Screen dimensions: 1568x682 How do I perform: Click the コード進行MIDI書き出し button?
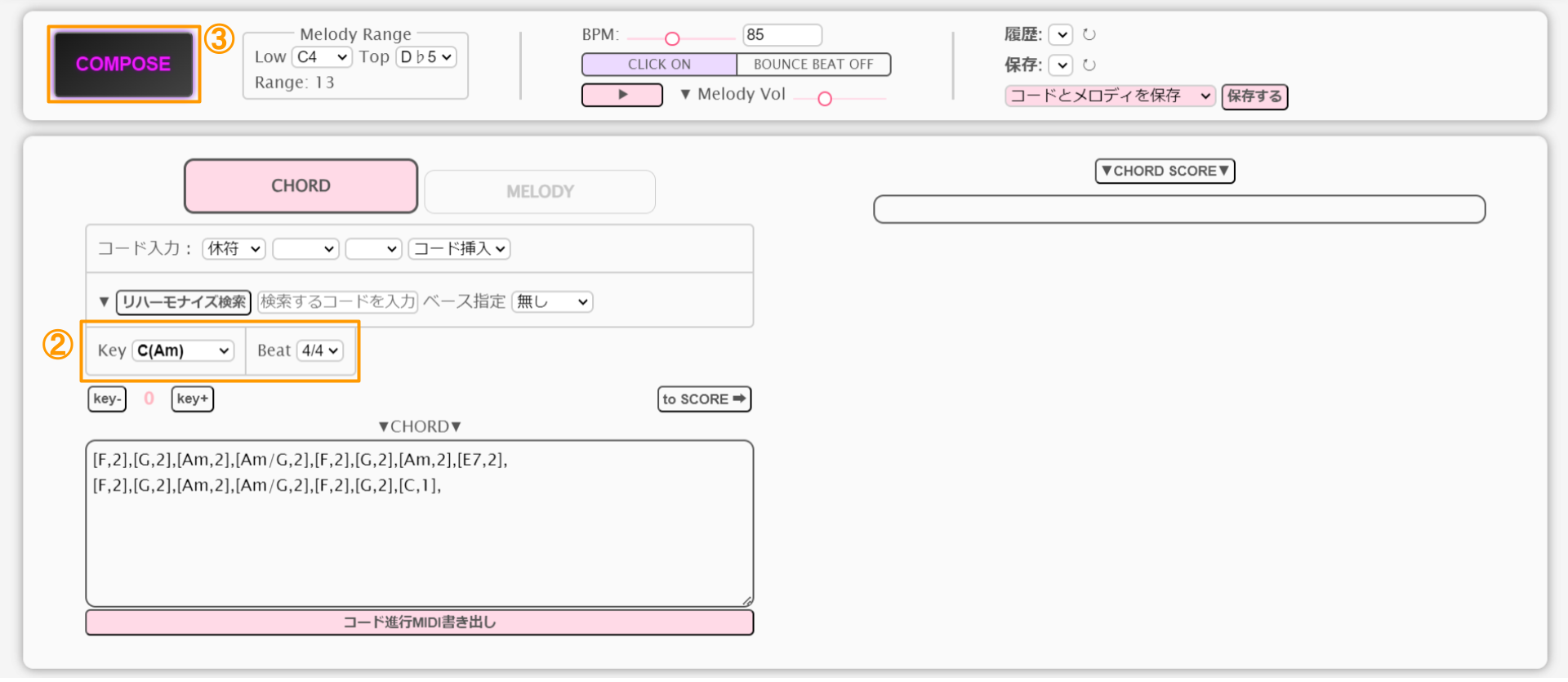point(419,622)
